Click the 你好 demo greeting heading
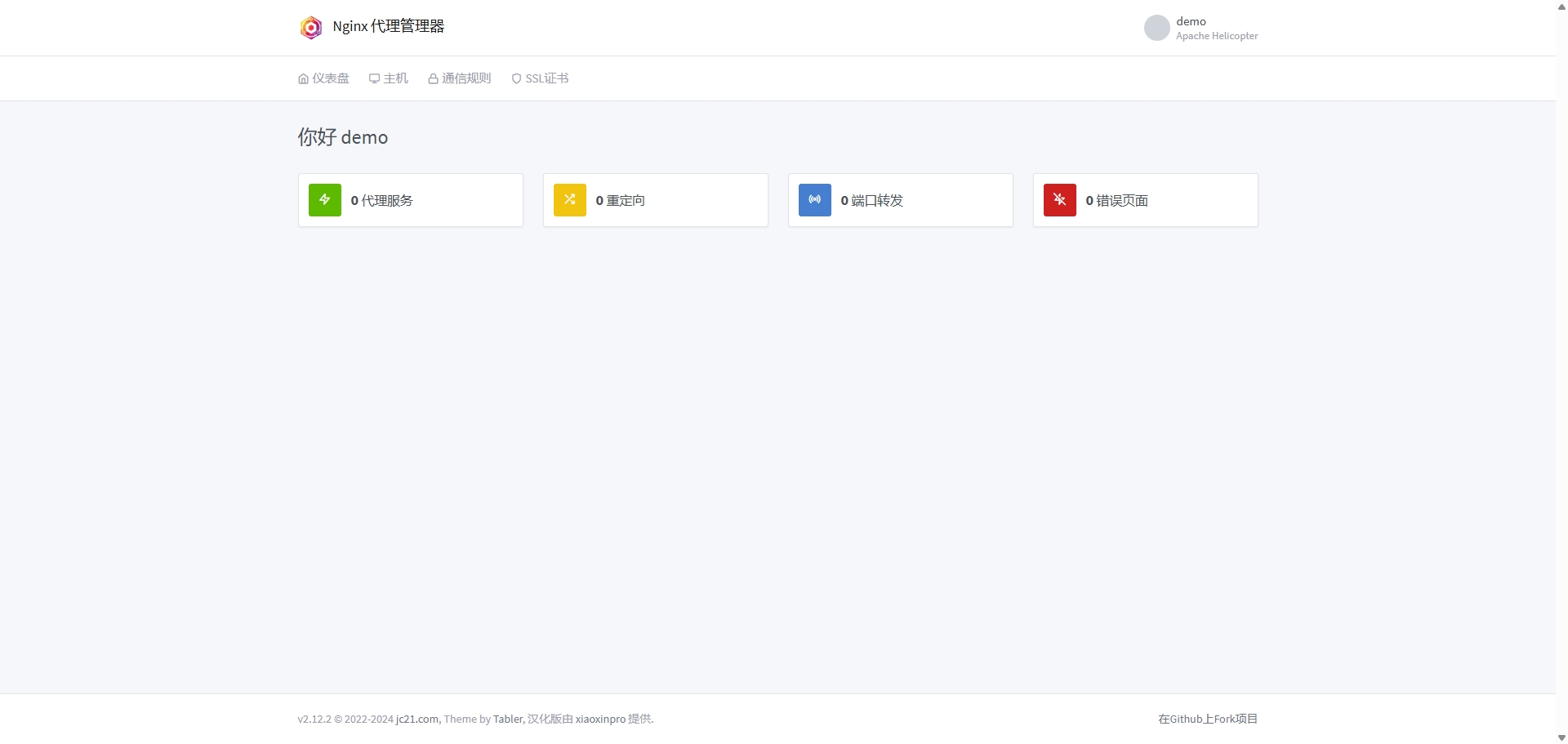This screenshot has height=744, width=1568. (343, 137)
